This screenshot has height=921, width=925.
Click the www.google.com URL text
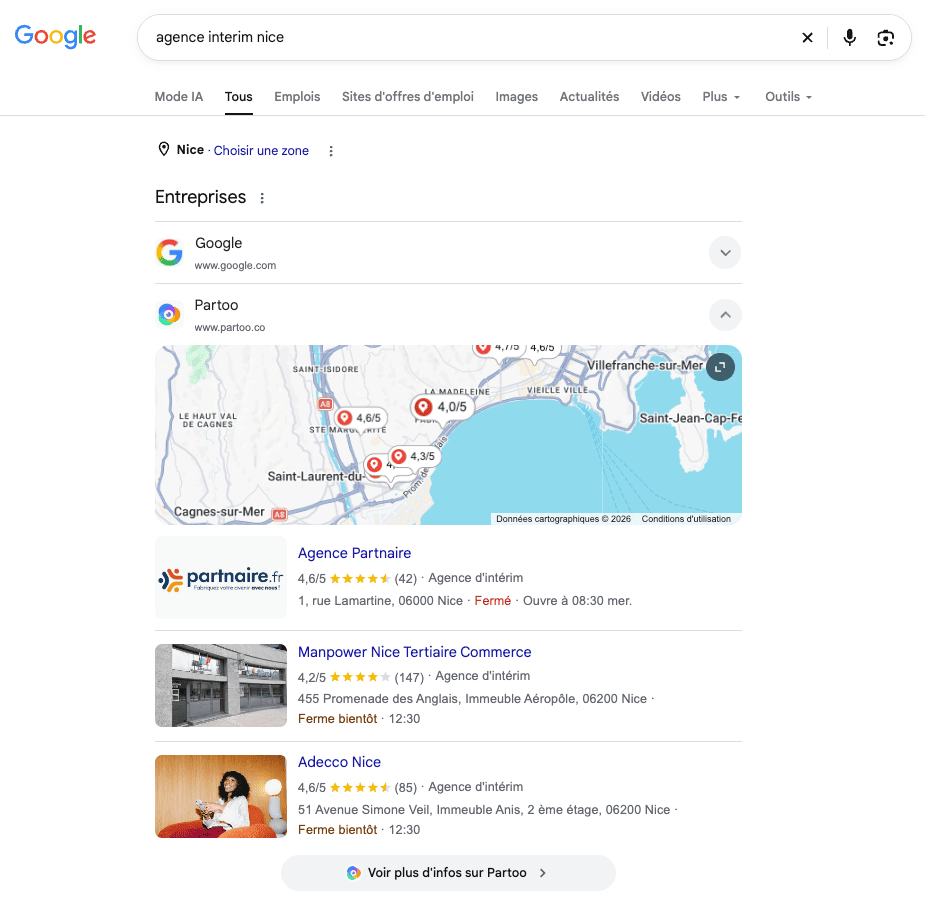click(x=235, y=266)
